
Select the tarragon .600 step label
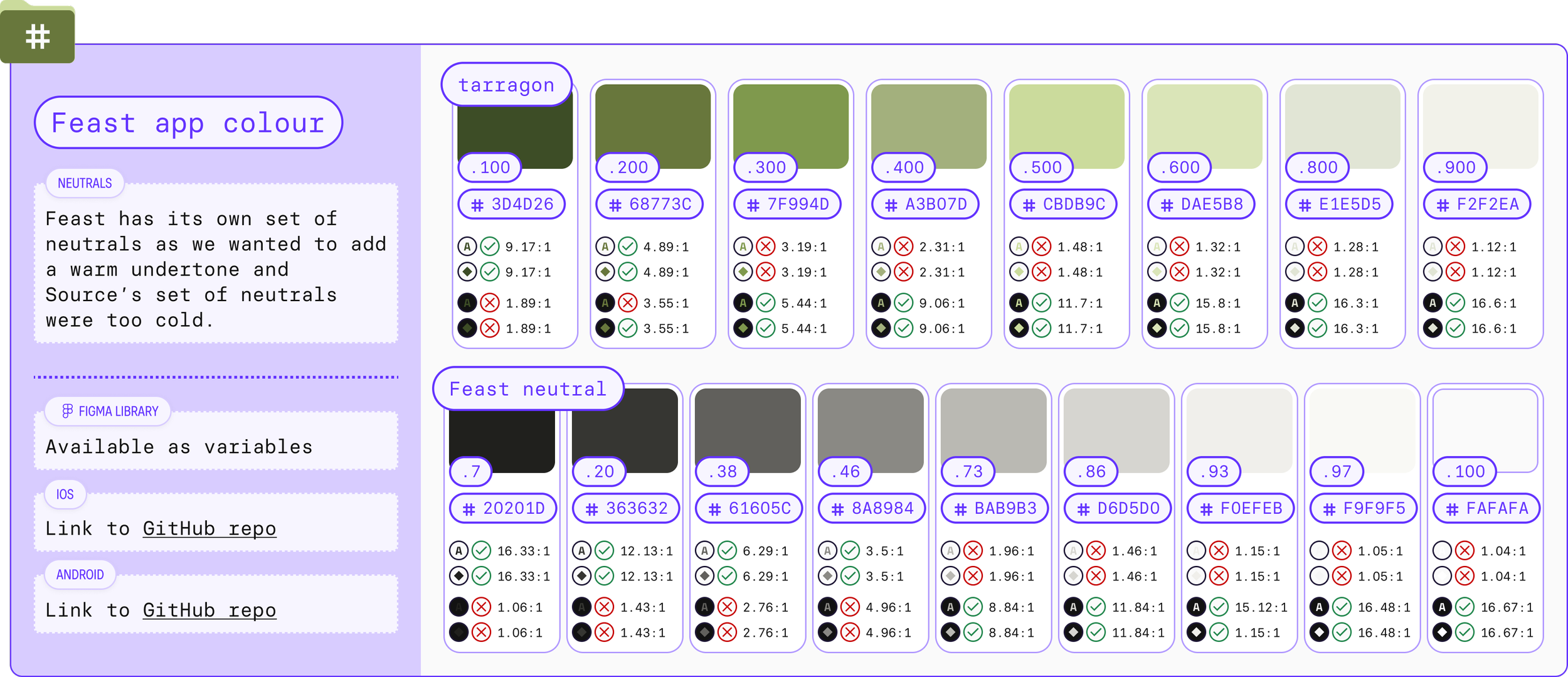[x=1180, y=168]
